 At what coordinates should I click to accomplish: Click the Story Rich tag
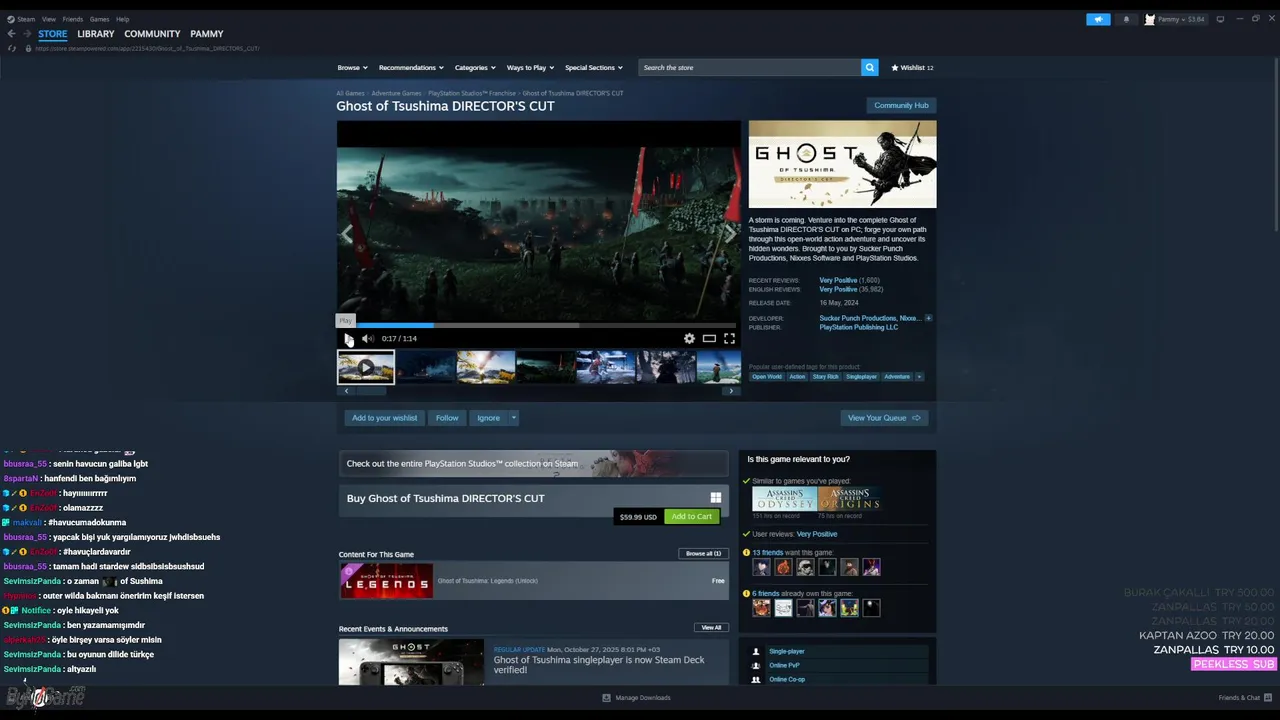click(826, 377)
